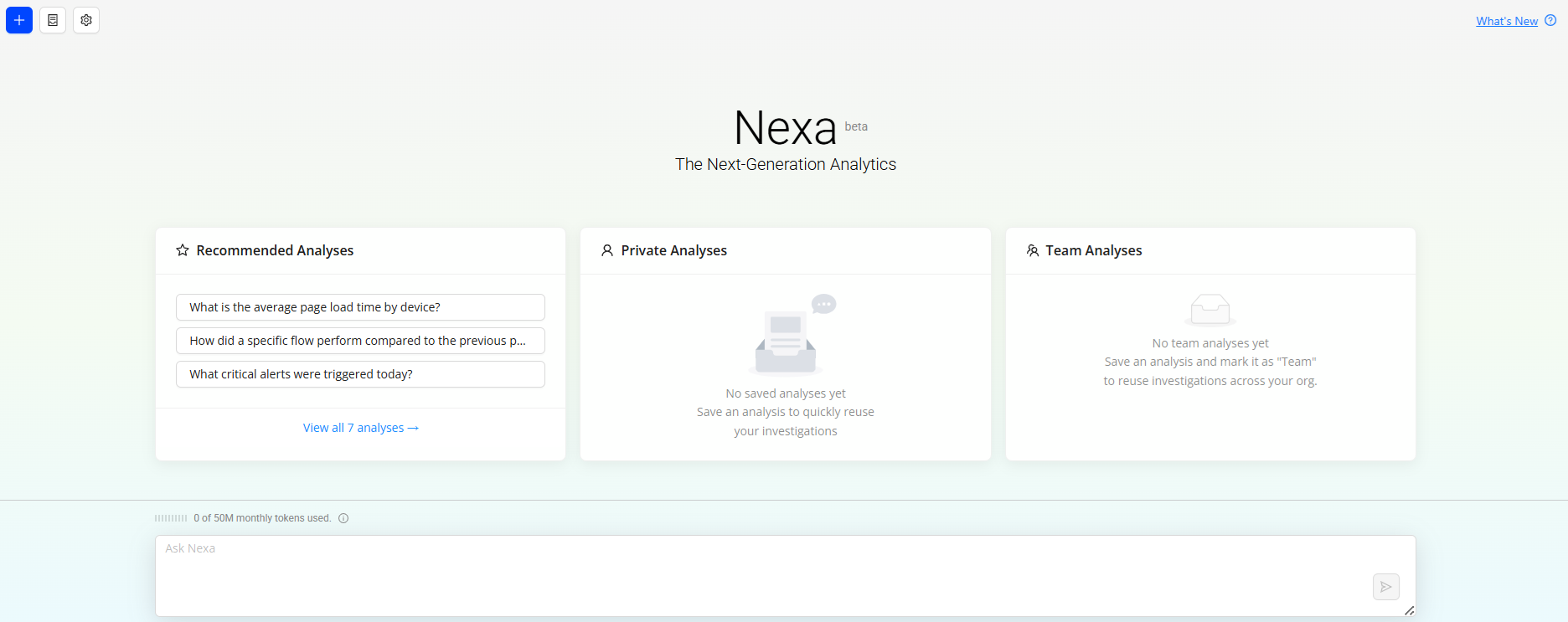Screen dimensions: 1568x622
Task: Click the empty tray illustration in Team Analyses
Action: [1210, 310]
